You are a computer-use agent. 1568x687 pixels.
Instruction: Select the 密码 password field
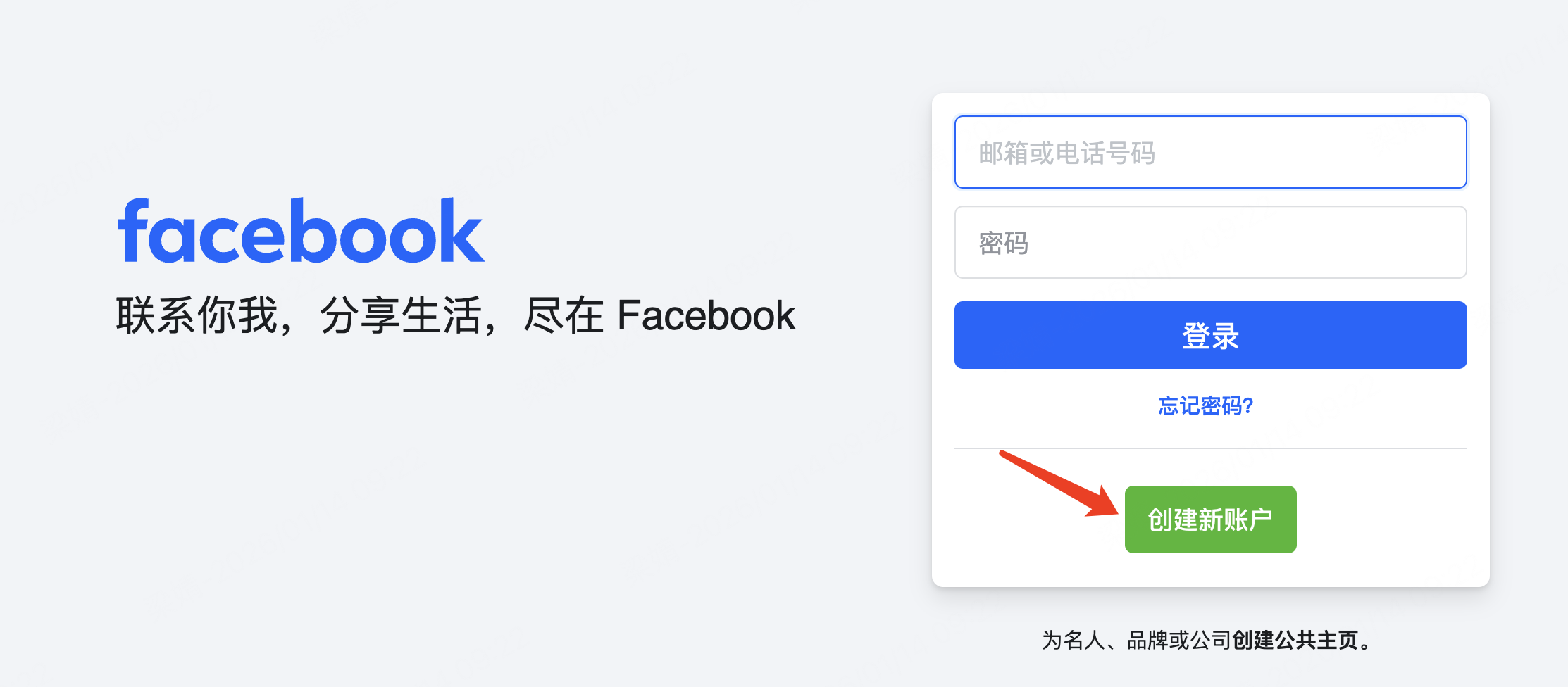(x=1210, y=242)
